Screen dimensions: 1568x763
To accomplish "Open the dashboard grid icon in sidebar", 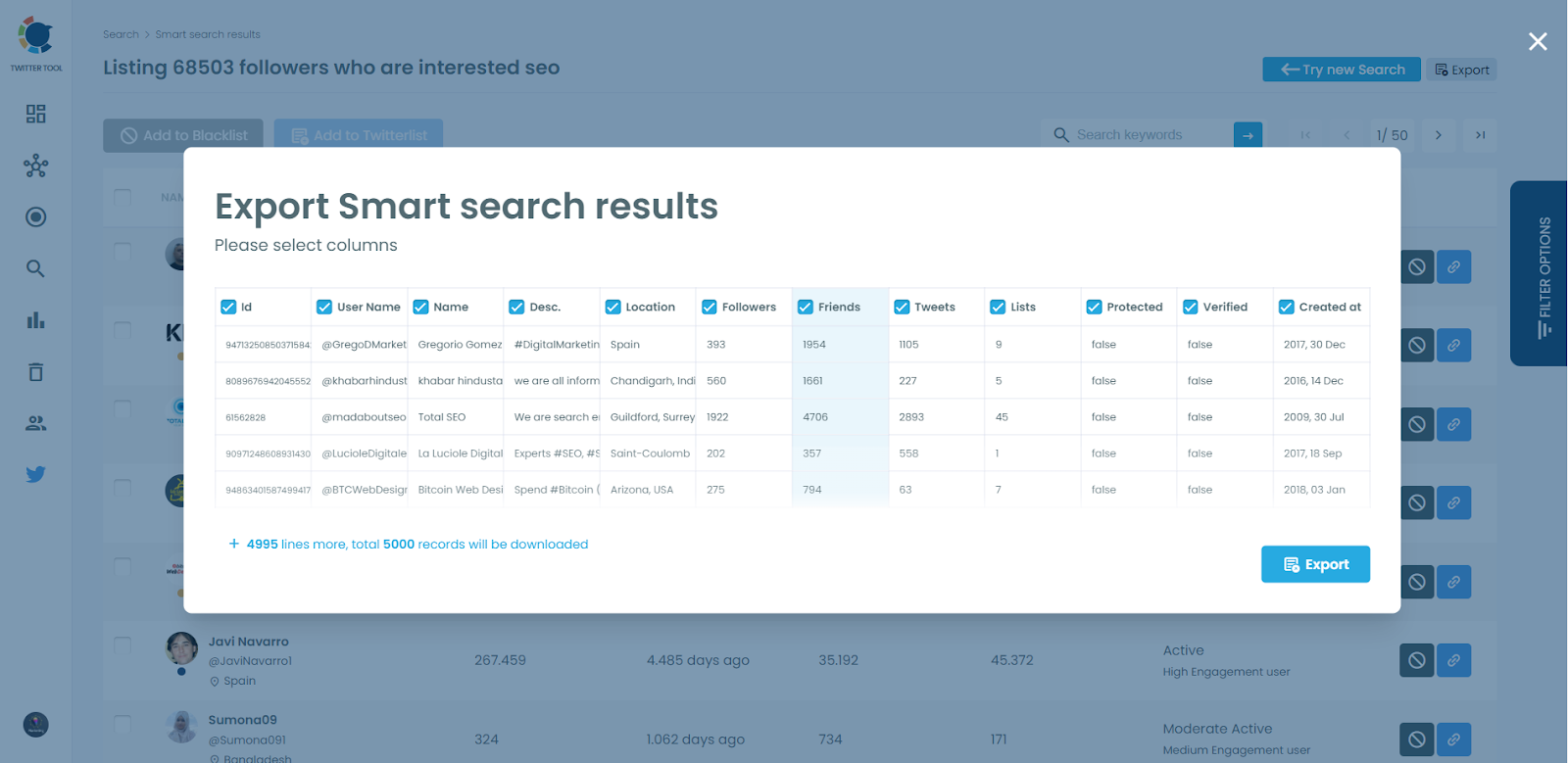I will (x=36, y=115).
